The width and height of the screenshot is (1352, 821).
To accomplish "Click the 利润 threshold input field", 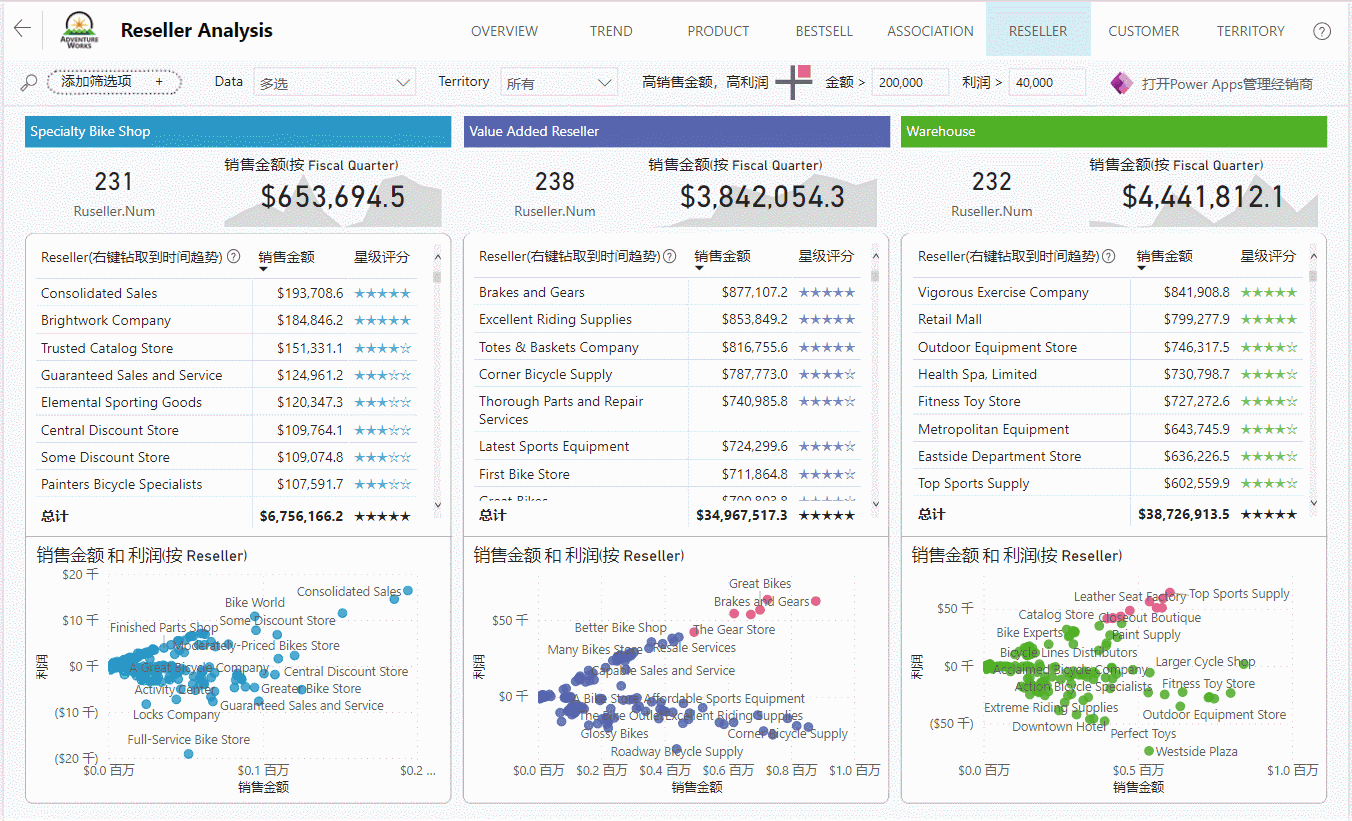I will tap(1047, 83).
